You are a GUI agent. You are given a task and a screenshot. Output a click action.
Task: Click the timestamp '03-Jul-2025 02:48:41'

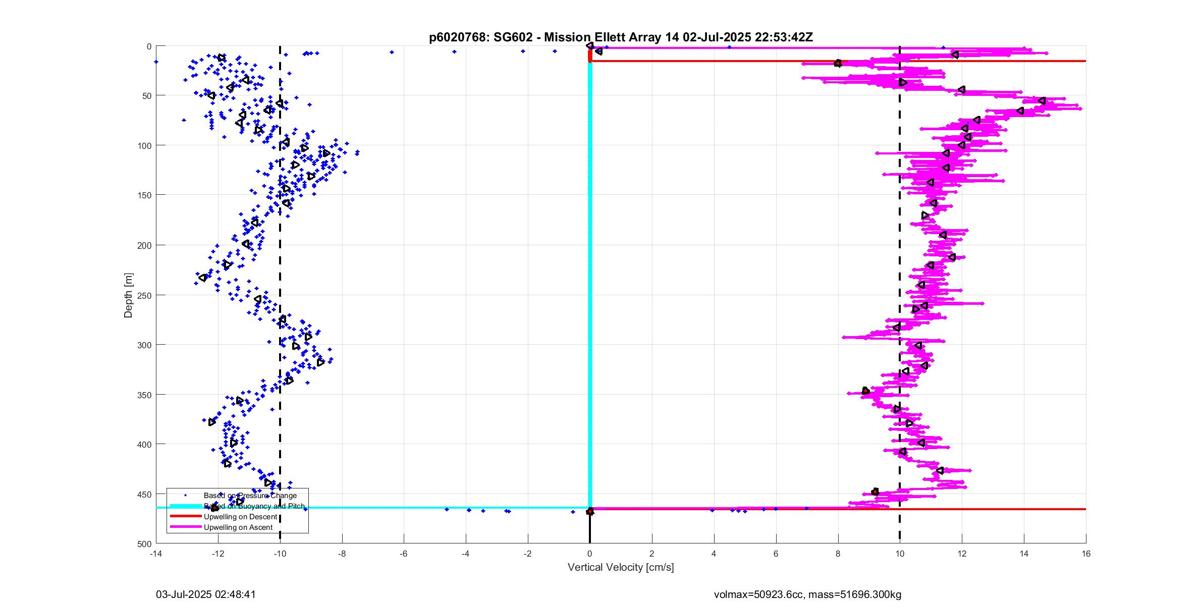206,594
